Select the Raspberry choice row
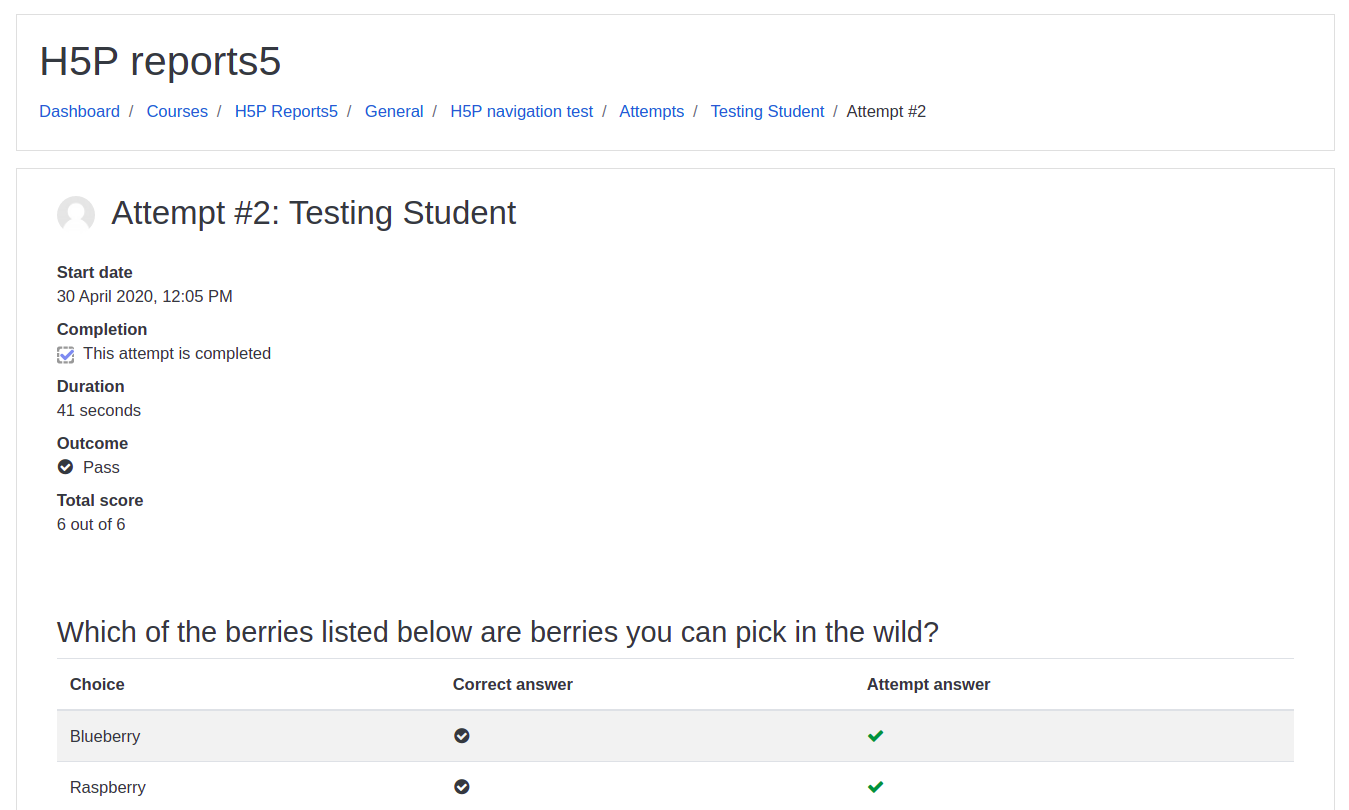 675,787
